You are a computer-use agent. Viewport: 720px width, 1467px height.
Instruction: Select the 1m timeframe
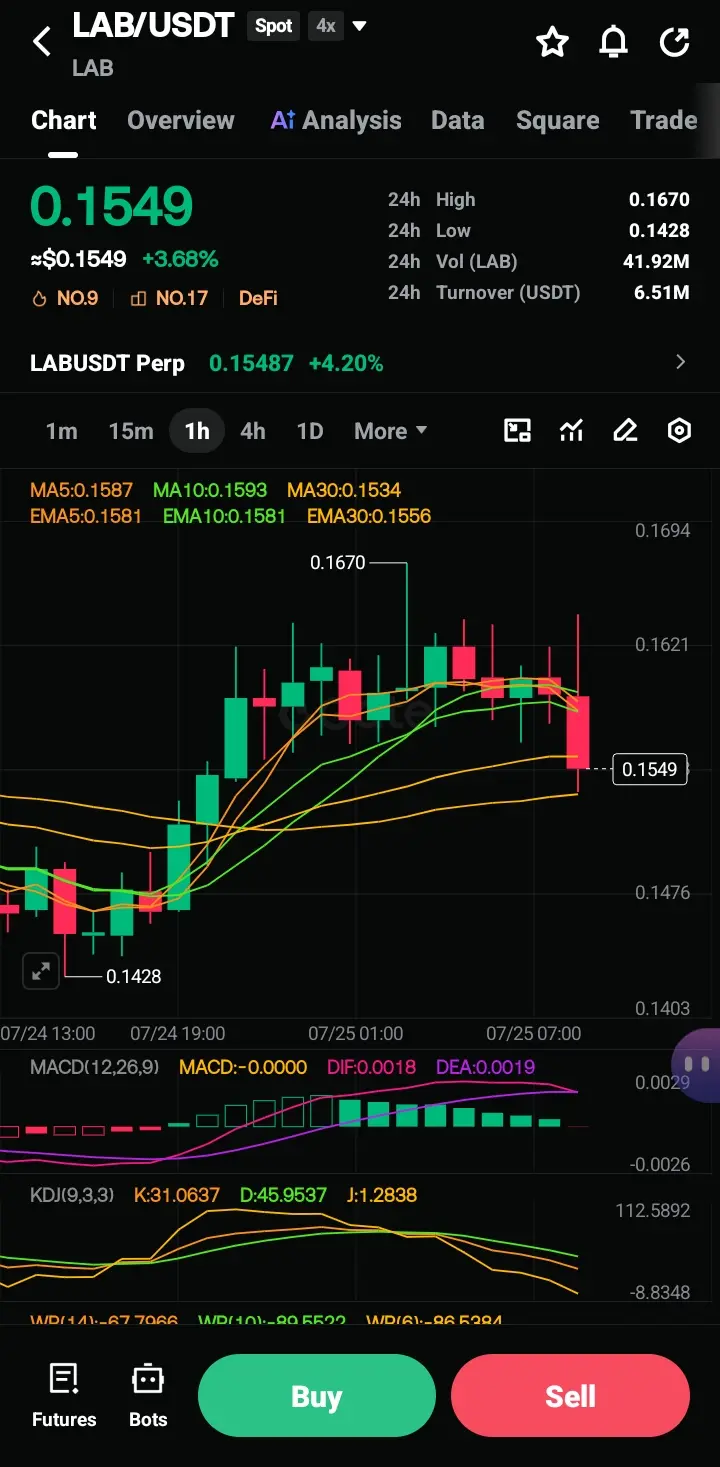(x=61, y=431)
